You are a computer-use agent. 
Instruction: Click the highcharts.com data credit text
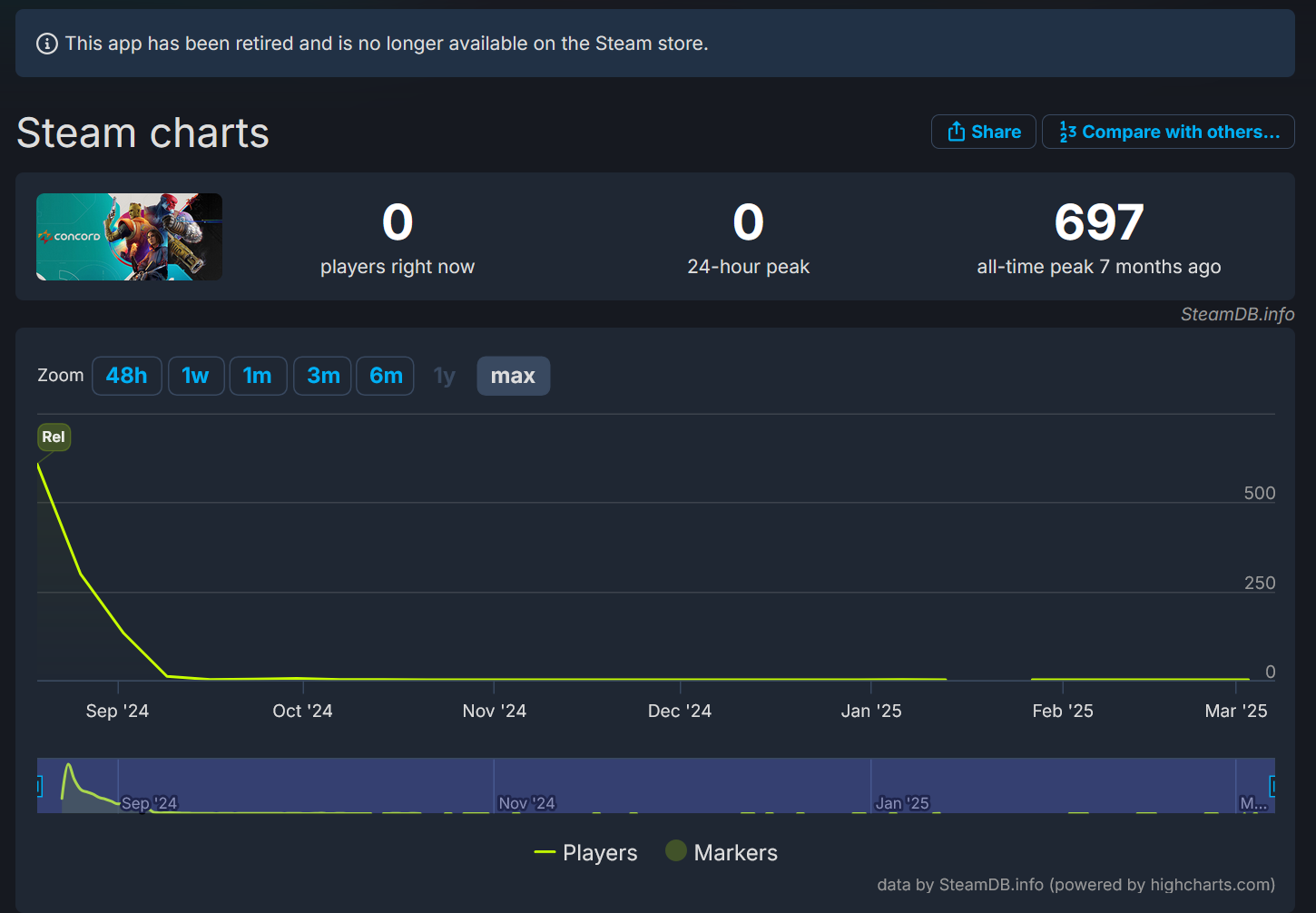coord(1076,885)
